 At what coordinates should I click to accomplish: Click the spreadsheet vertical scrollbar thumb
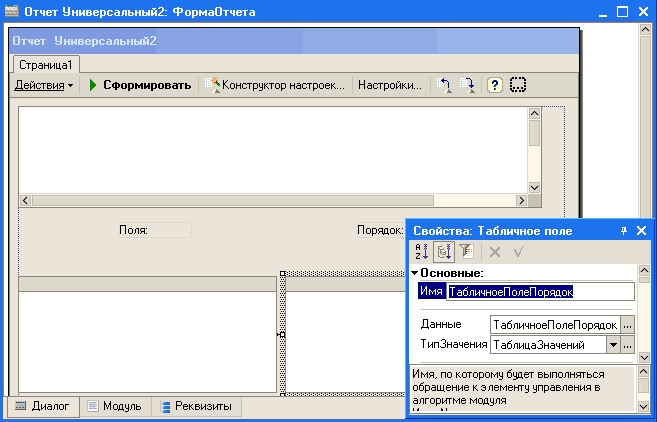[x=534, y=133]
